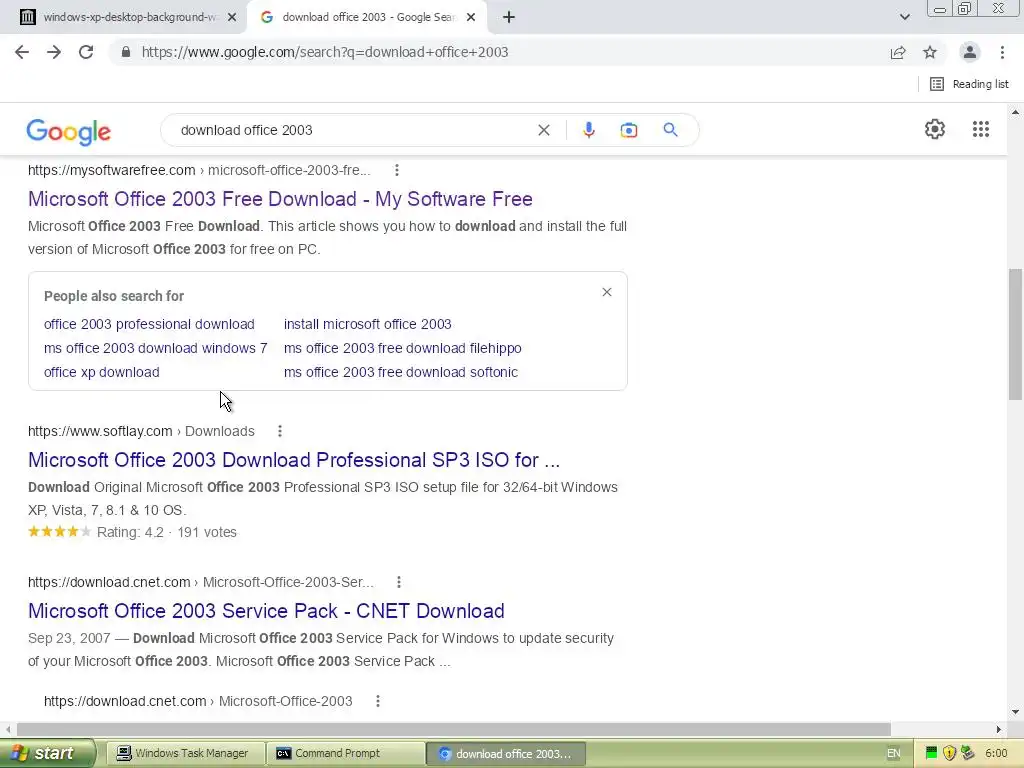Click the horizontal scrollbar thumb

pos(454,729)
